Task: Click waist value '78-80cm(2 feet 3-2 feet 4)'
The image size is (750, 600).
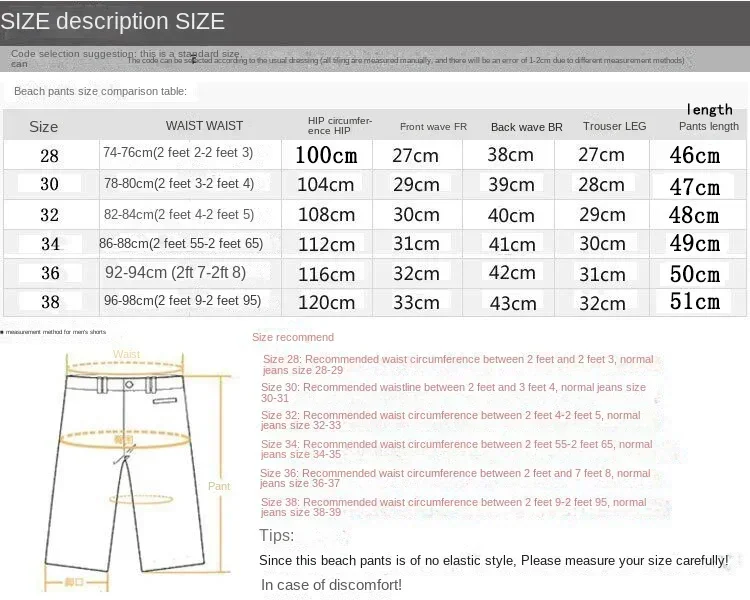Action: [179, 184]
